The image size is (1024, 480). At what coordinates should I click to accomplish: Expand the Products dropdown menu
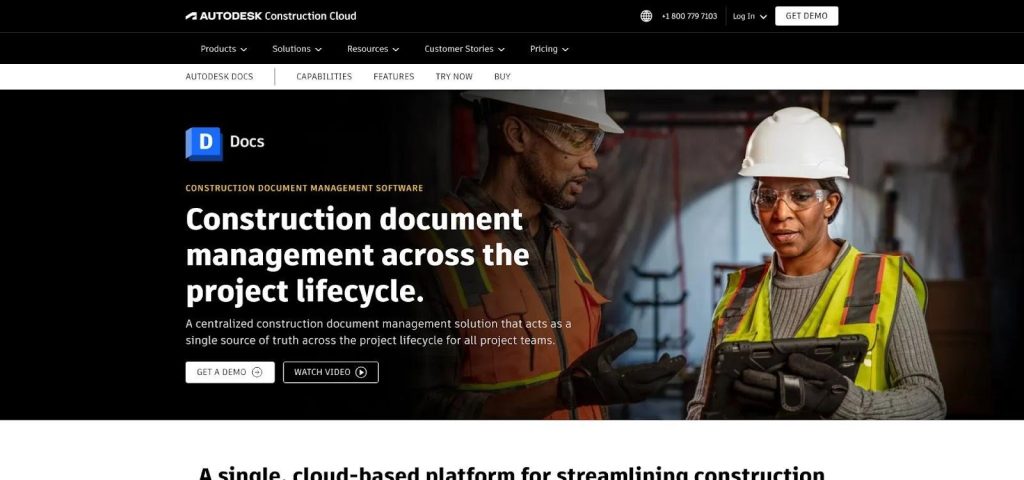tap(224, 49)
